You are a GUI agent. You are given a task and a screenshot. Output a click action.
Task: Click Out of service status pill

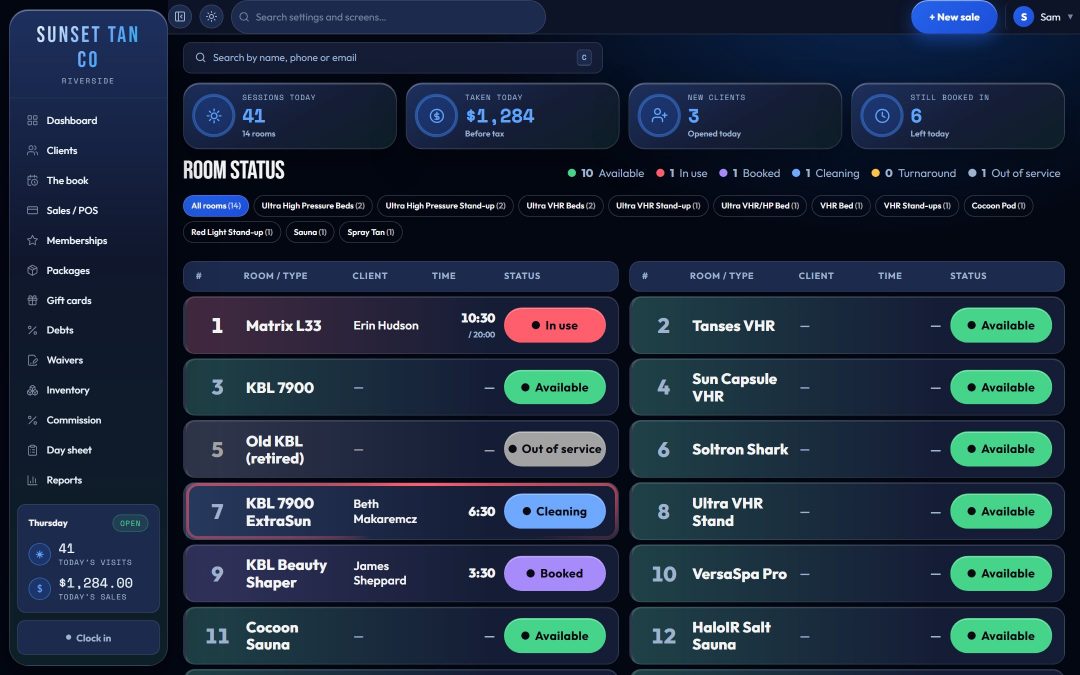(x=554, y=449)
